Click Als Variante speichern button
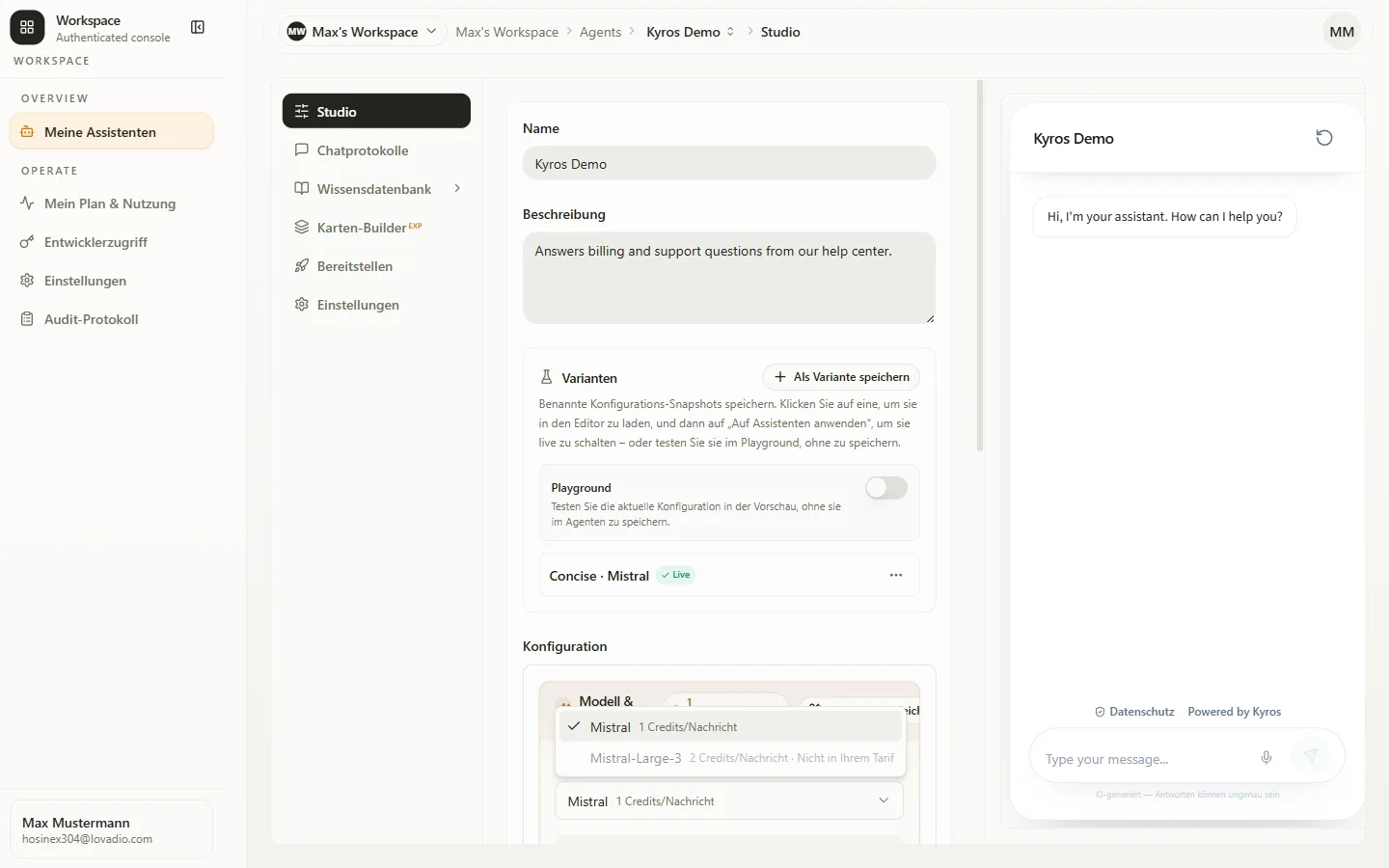 click(841, 377)
